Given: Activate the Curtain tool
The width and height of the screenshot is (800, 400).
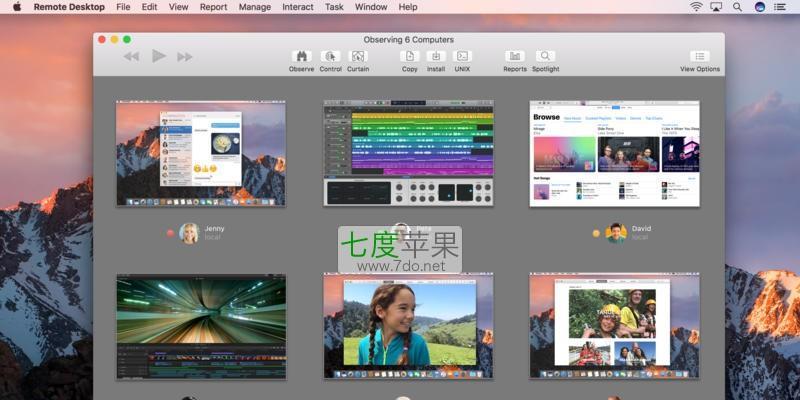Looking at the screenshot, I should pyautogui.click(x=358, y=56).
